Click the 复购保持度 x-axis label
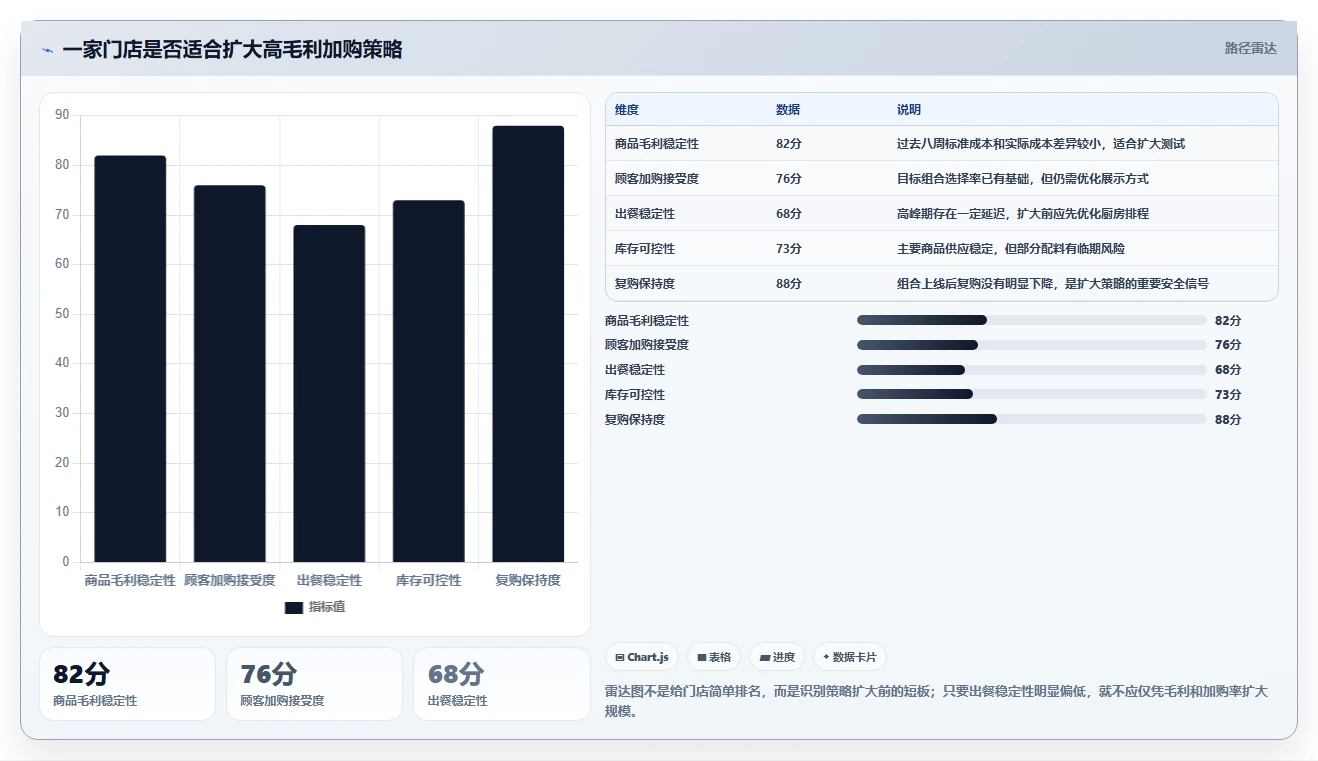 tap(528, 580)
